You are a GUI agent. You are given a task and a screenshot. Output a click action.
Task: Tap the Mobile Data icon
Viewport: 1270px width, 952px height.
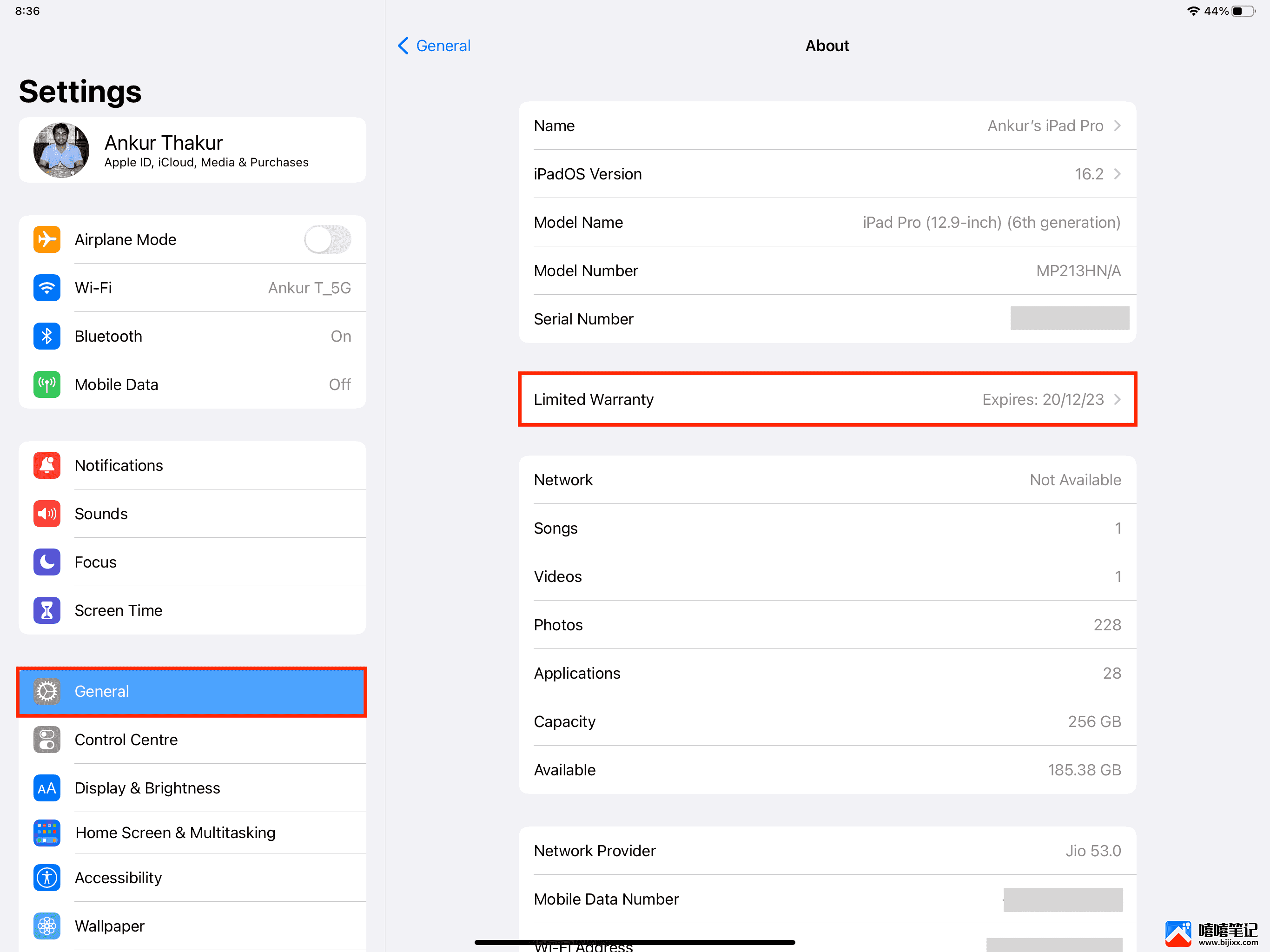pyautogui.click(x=47, y=385)
